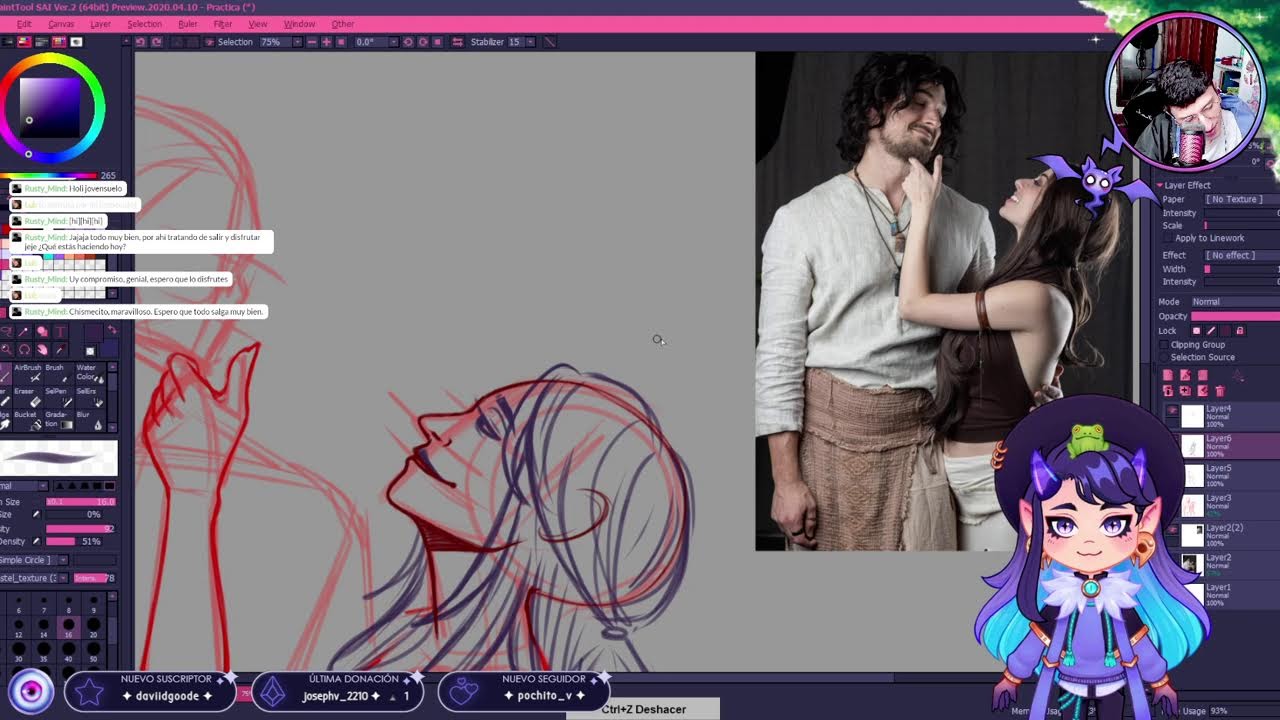
Task: Select the Eraser tool
Action: 28,397
